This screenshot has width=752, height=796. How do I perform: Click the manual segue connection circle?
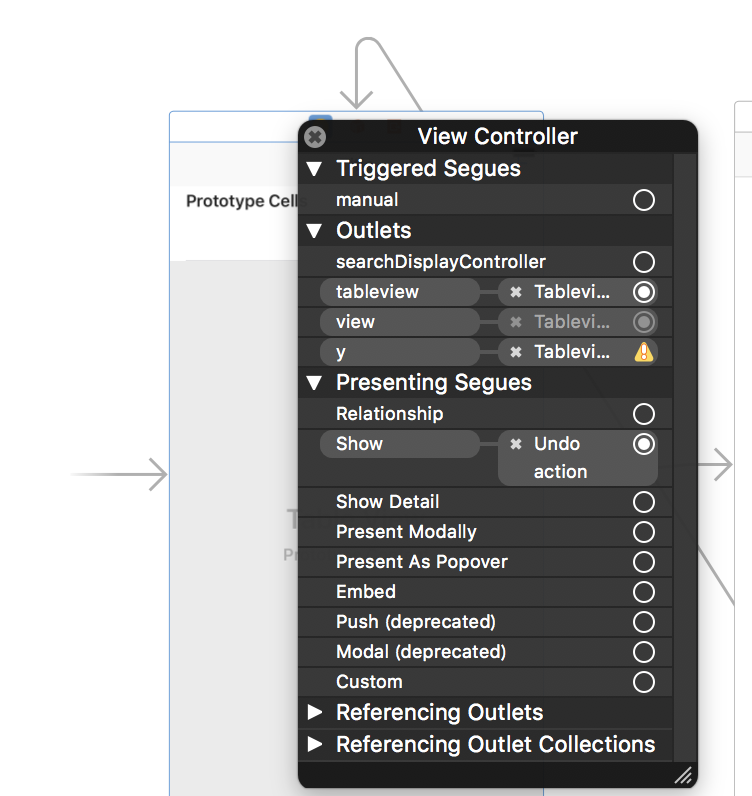click(x=644, y=200)
